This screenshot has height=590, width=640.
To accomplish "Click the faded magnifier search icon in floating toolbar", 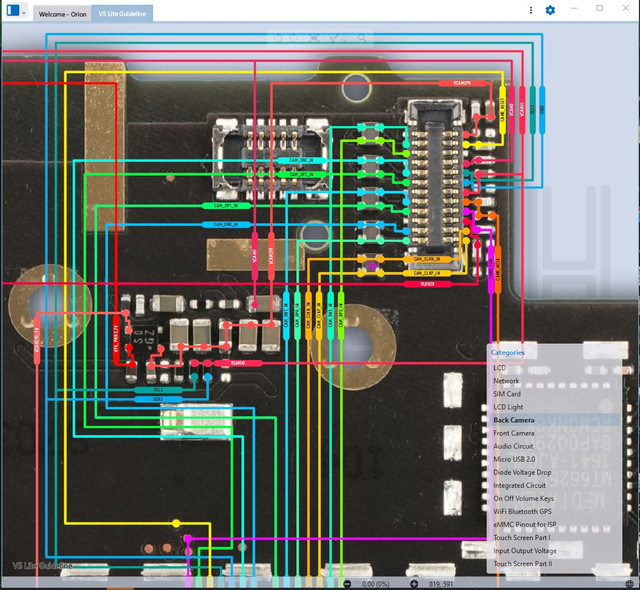I will (x=362, y=38).
